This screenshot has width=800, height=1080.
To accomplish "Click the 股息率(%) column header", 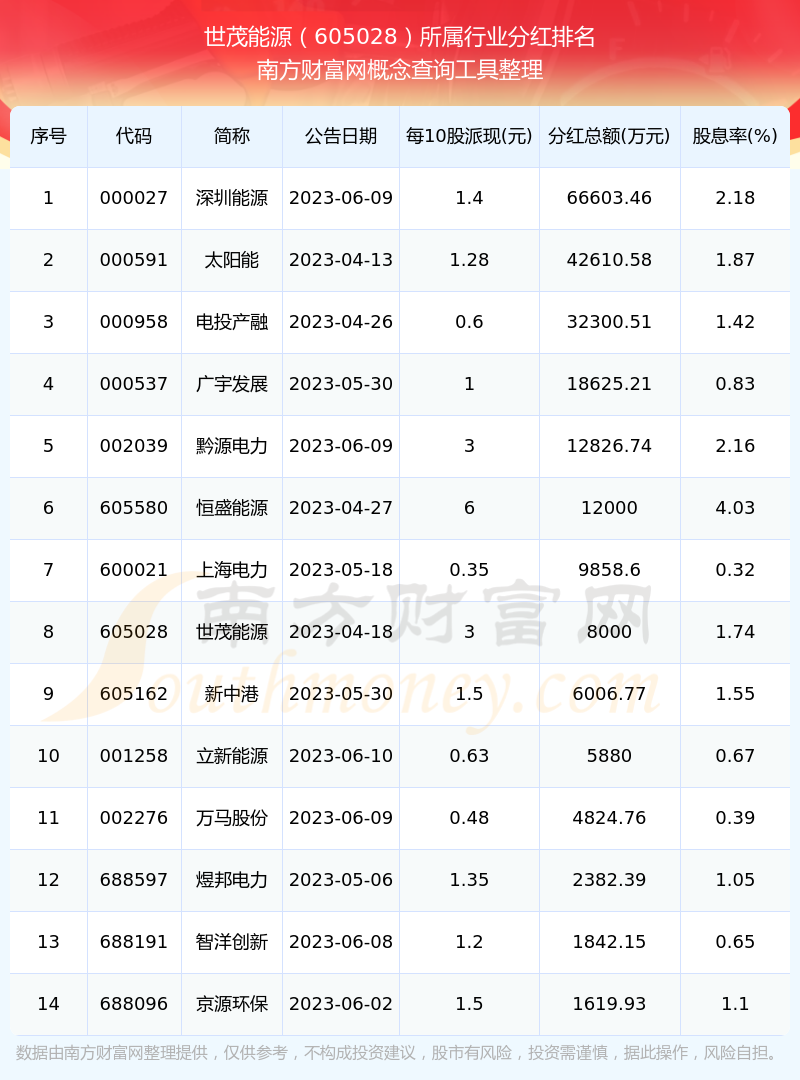I will [735, 136].
